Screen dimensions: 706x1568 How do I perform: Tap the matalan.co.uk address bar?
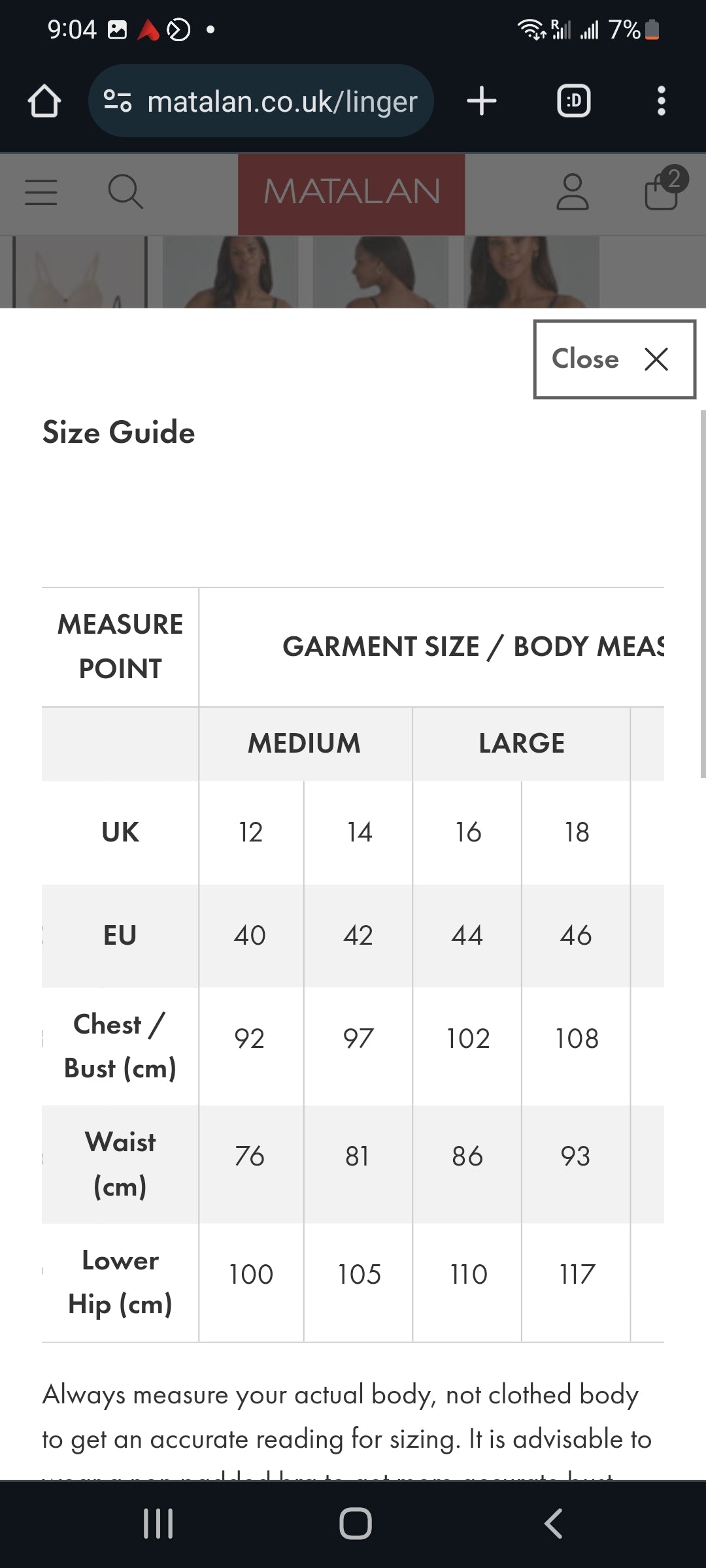pos(261,101)
